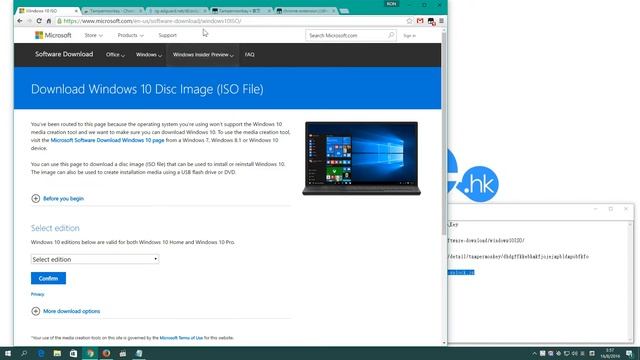Image resolution: width=640 pixels, height=360 pixels.
Task: Switch to the adguard.net tab
Action: [x=177, y=11]
